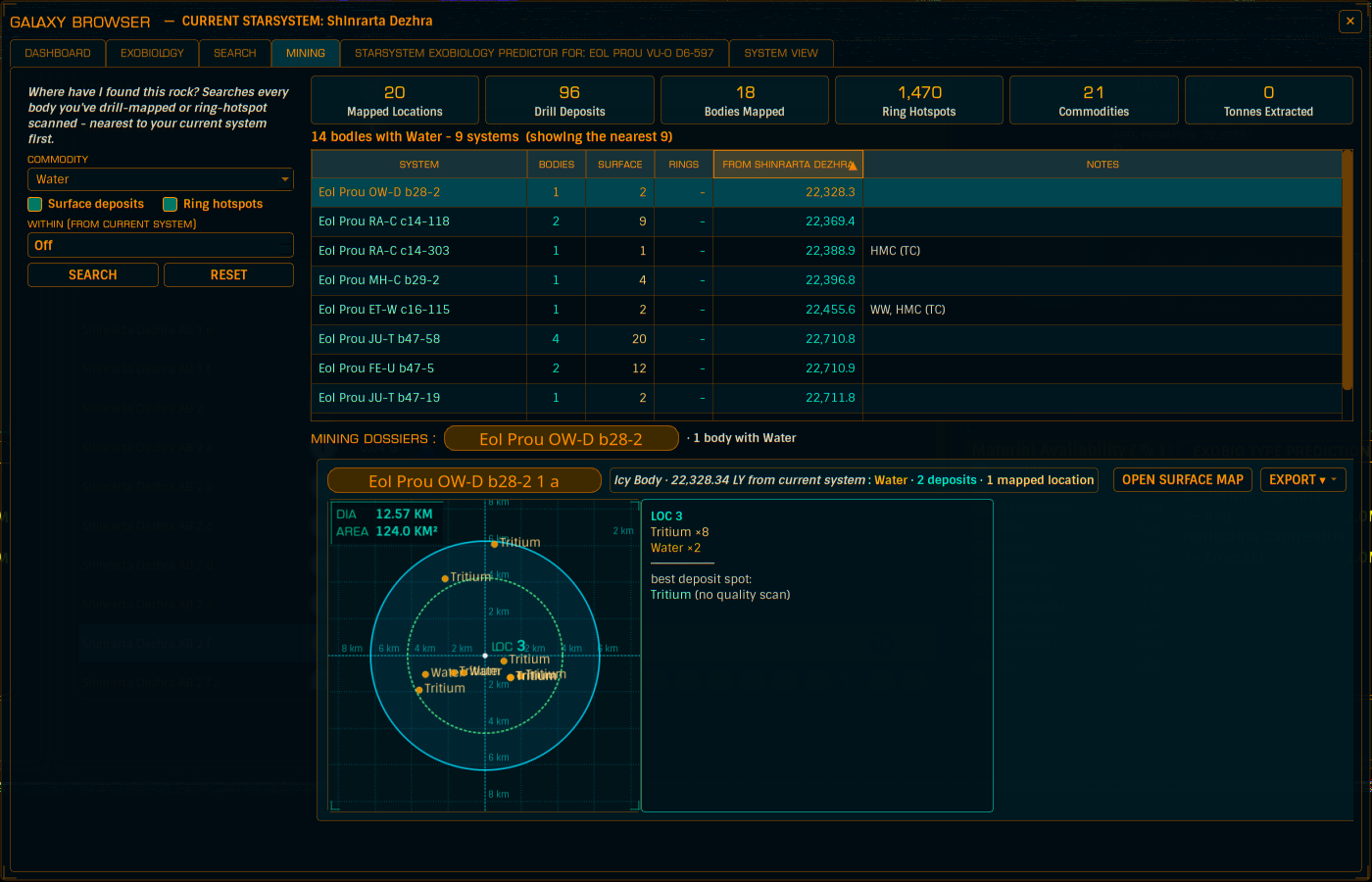Select row Eol Prou JU-T b47-19
This screenshot has width=1372, height=882.
click(826, 398)
